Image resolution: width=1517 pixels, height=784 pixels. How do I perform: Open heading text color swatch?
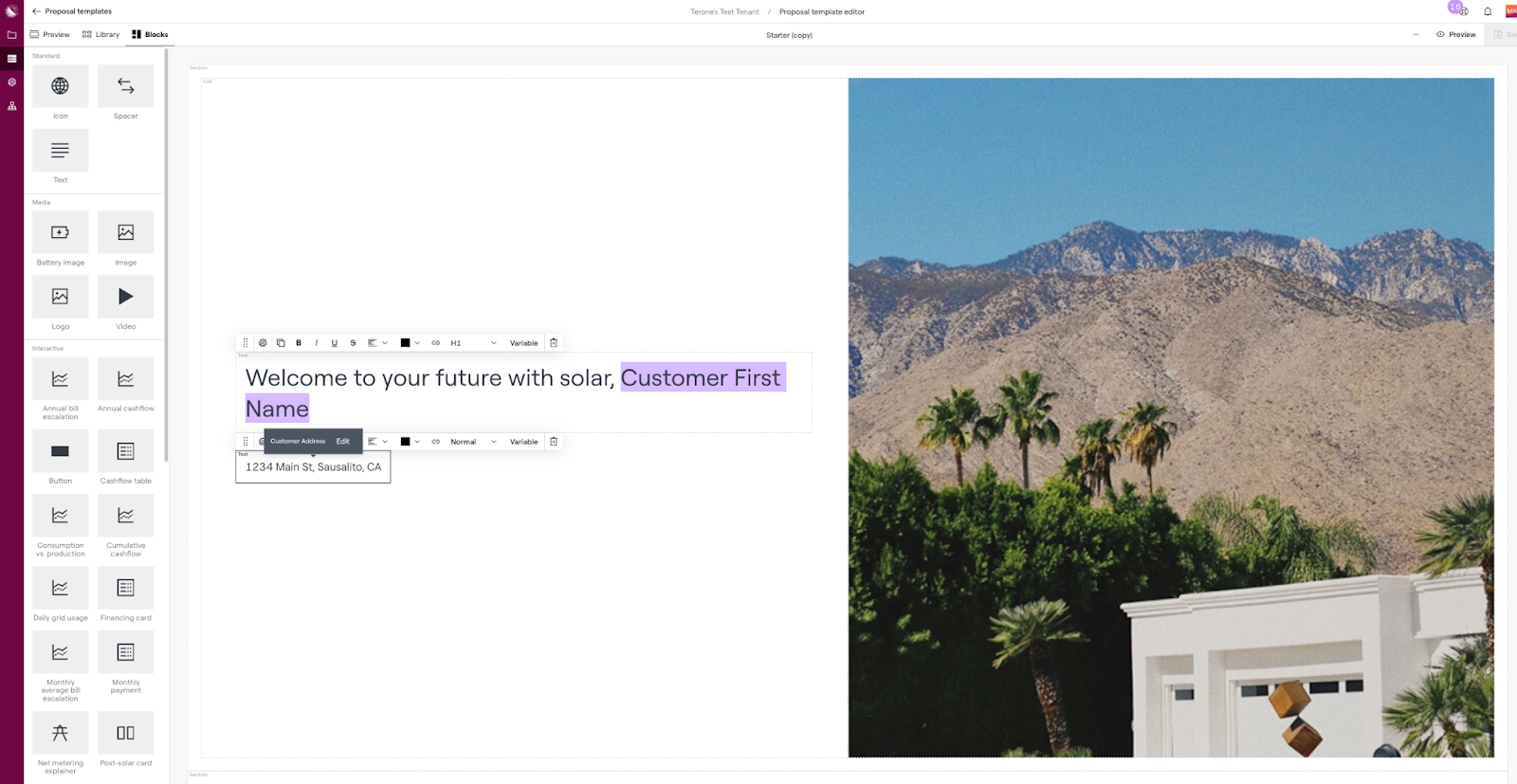(406, 343)
